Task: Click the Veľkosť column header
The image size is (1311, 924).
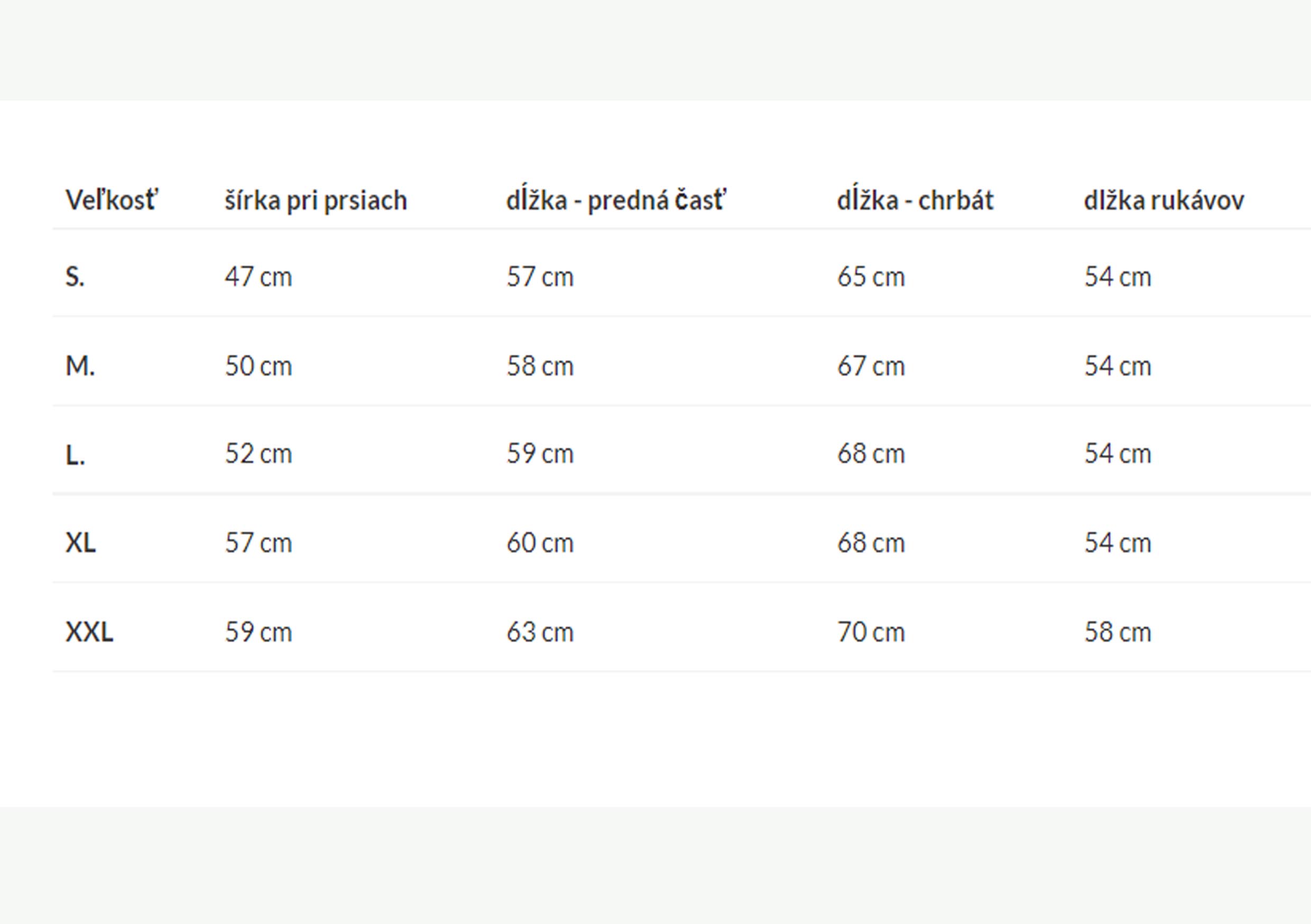Action: pos(111,200)
